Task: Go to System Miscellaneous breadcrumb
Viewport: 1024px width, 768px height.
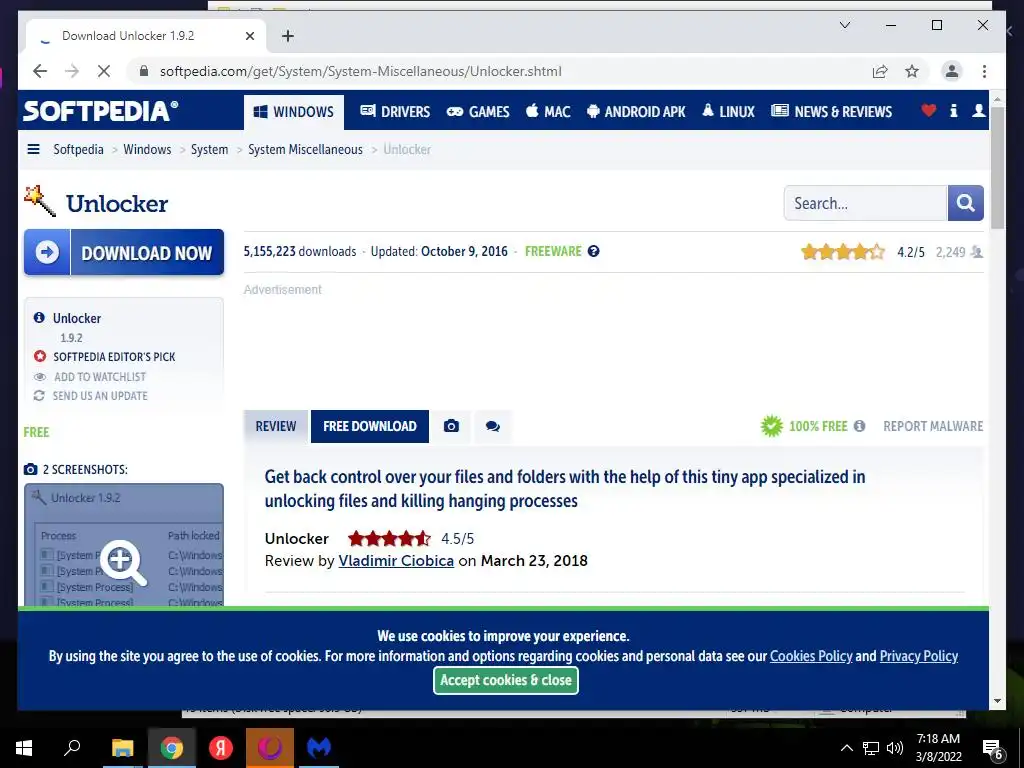Action: 305,150
